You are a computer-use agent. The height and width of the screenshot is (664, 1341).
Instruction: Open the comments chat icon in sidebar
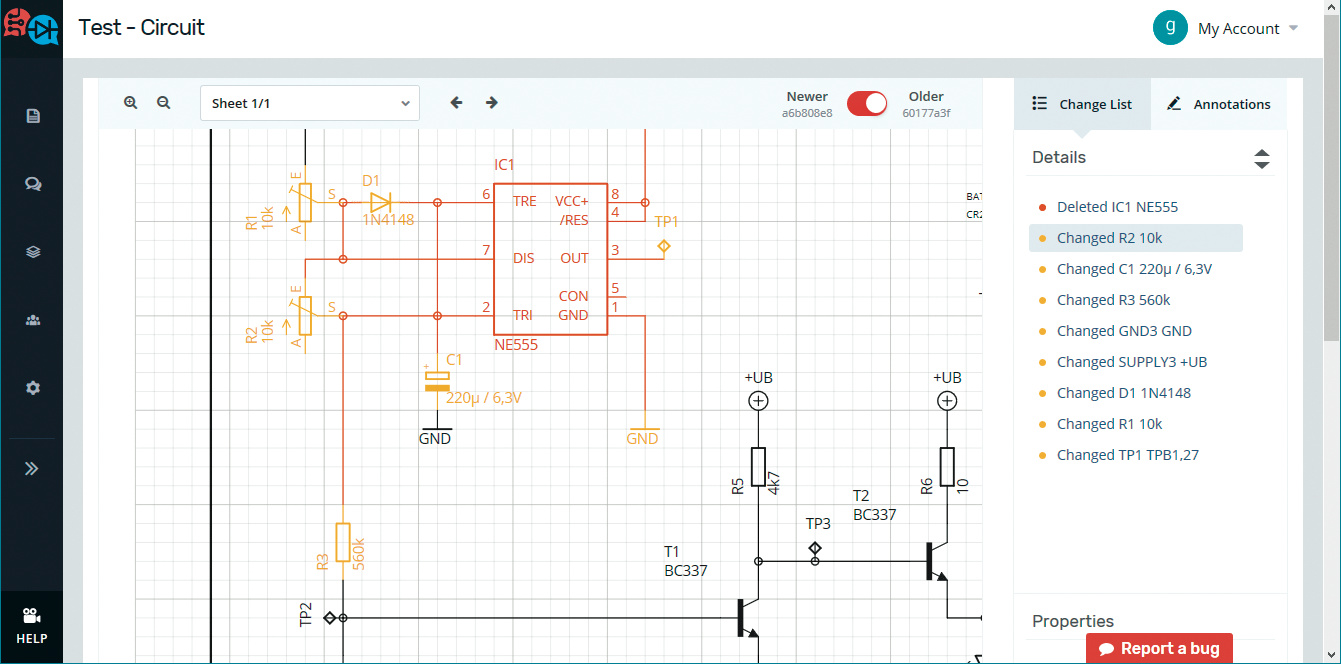point(32,184)
